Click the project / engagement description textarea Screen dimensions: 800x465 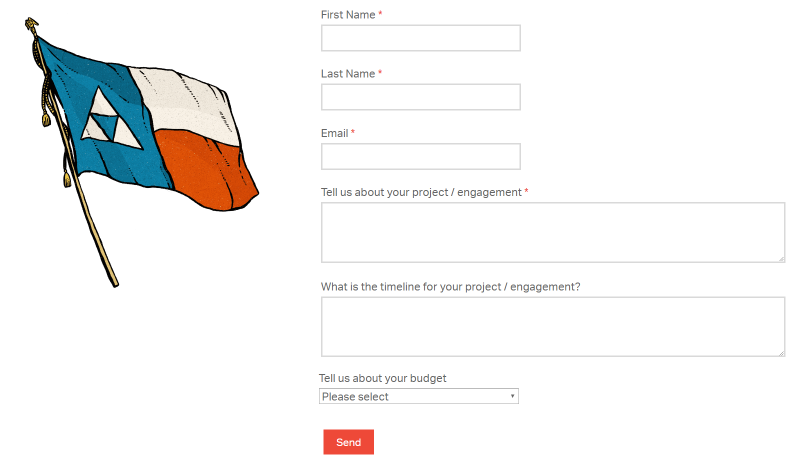553,233
